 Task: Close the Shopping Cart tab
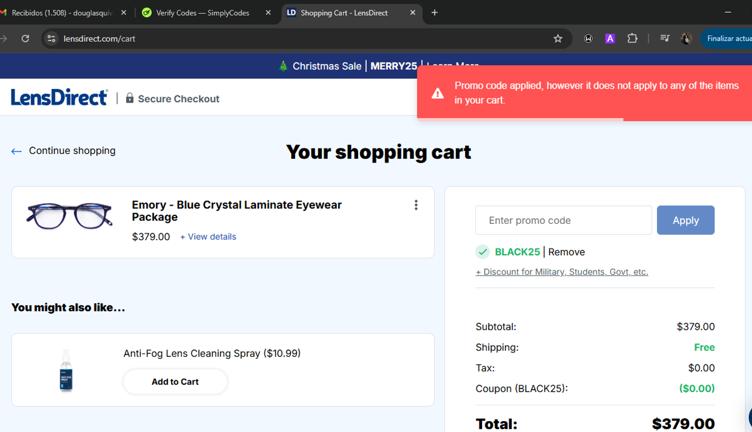tap(412, 13)
